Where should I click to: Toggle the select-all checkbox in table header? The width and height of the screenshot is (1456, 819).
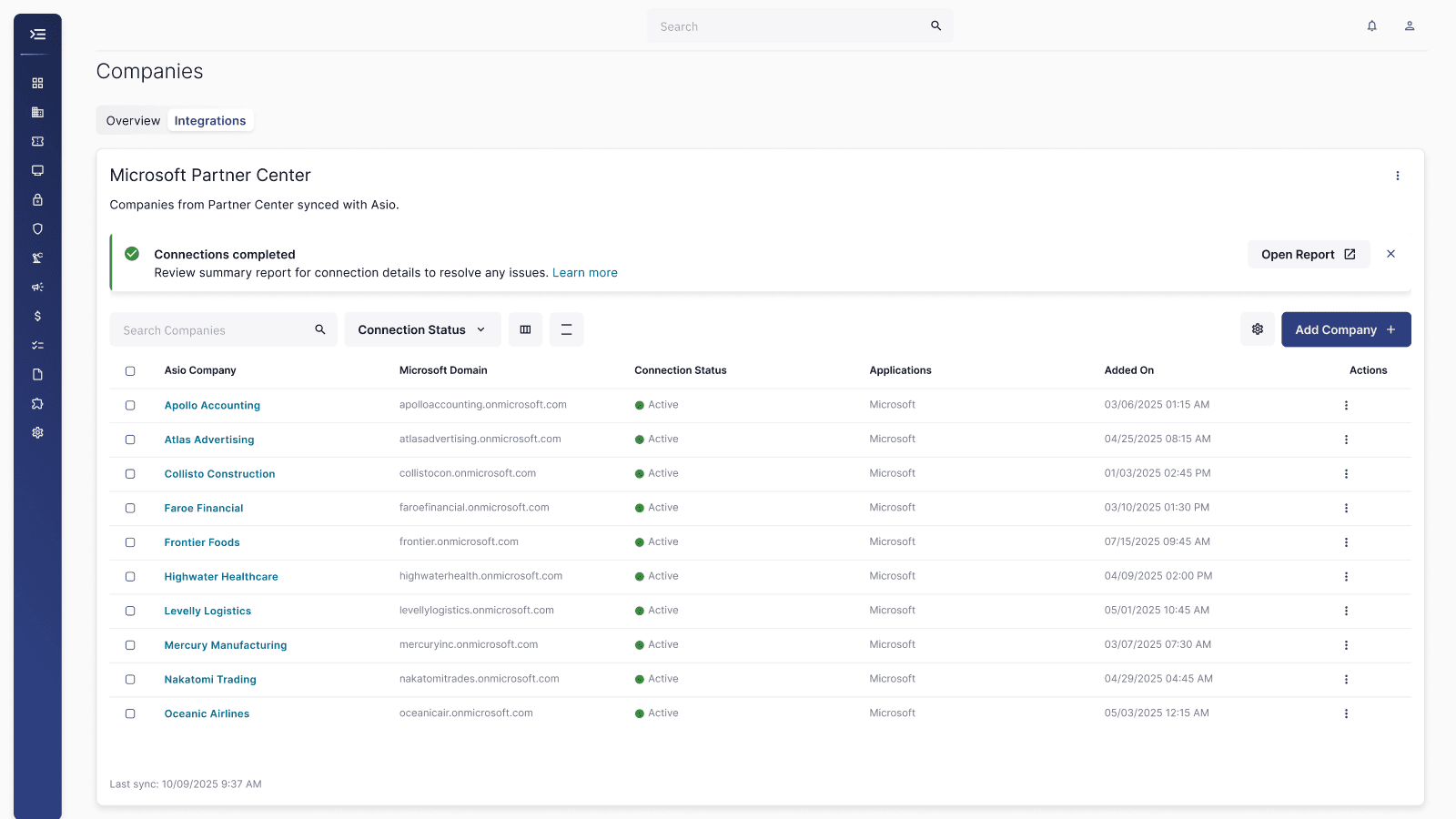(x=130, y=371)
